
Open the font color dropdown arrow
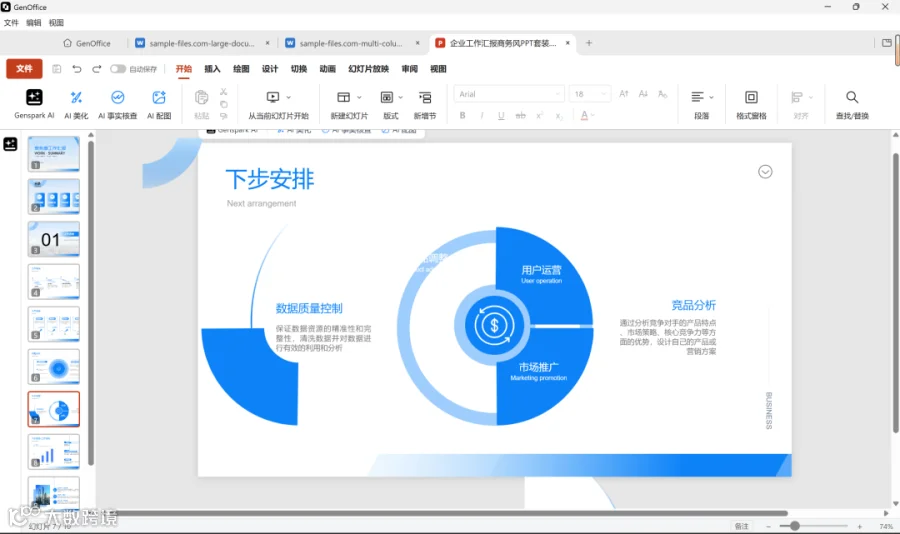pyautogui.click(x=593, y=115)
